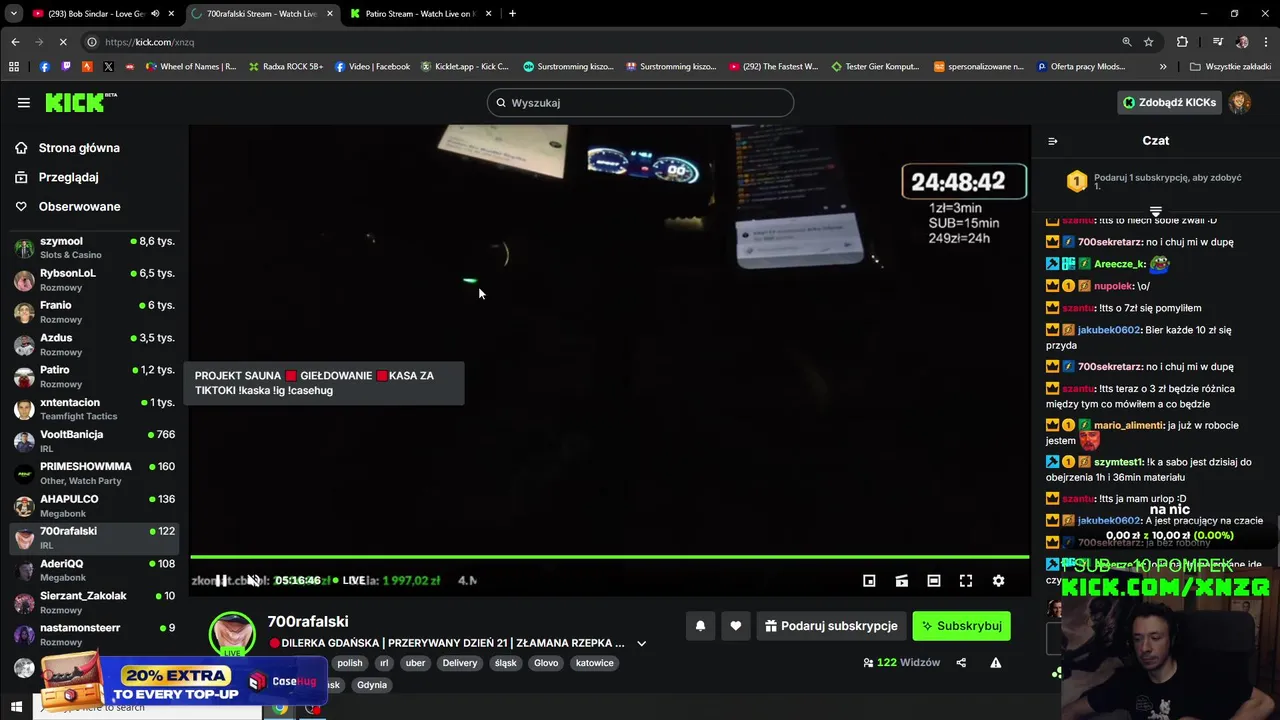Unmute the stream player volume
This screenshot has width=1280, height=720.
pos(253,580)
